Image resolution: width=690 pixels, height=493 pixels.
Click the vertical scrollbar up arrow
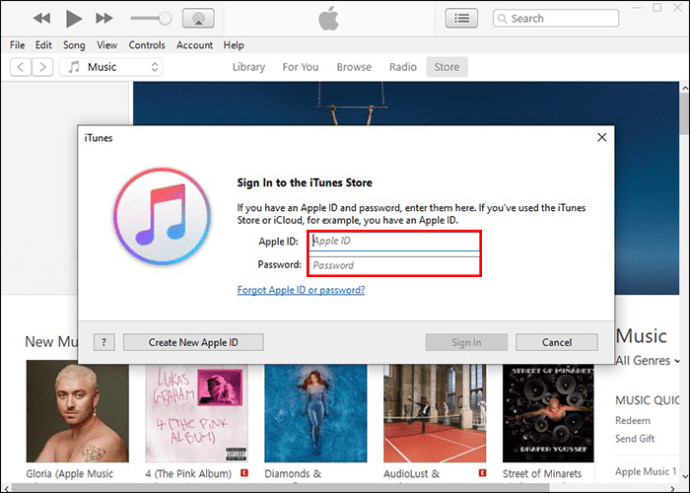click(x=685, y=88)
